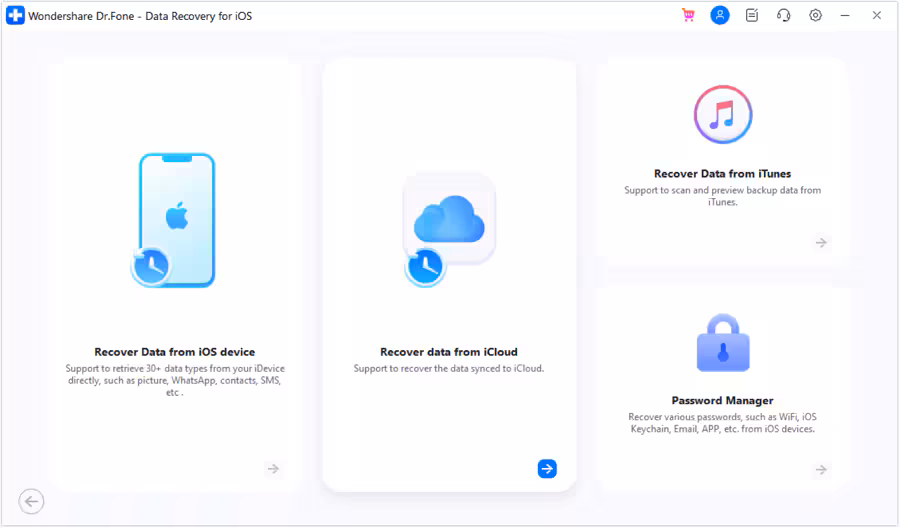Open Recover Data from iTunes heading
The image size is (900, 528).
pyautogui.click(x=723, y=173)
